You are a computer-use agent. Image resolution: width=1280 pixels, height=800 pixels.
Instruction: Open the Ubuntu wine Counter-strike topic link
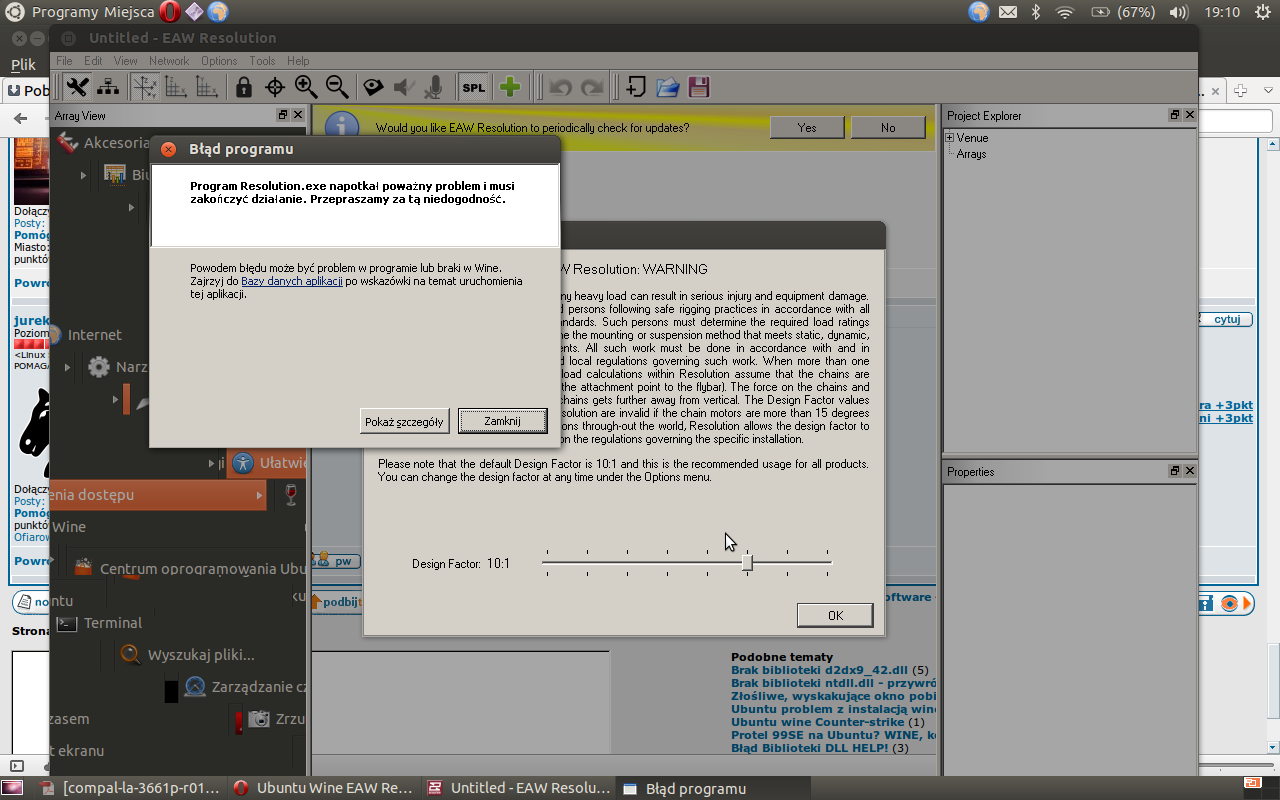click(817, 722)
